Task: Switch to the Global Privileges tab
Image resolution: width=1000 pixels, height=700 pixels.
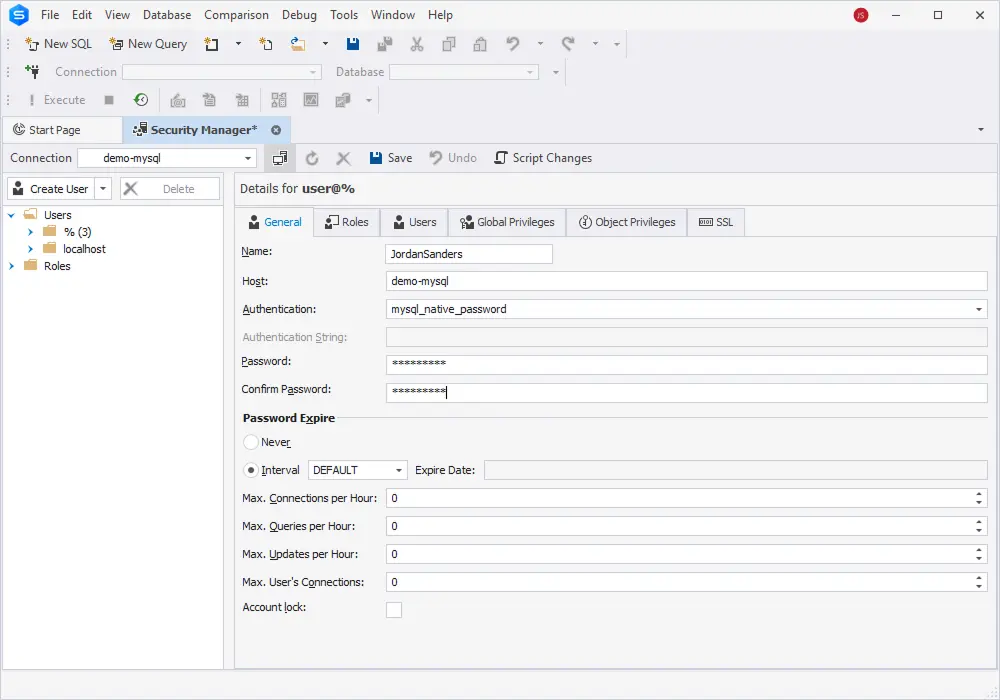Action: pyautogui.click(x=507, y=222)
